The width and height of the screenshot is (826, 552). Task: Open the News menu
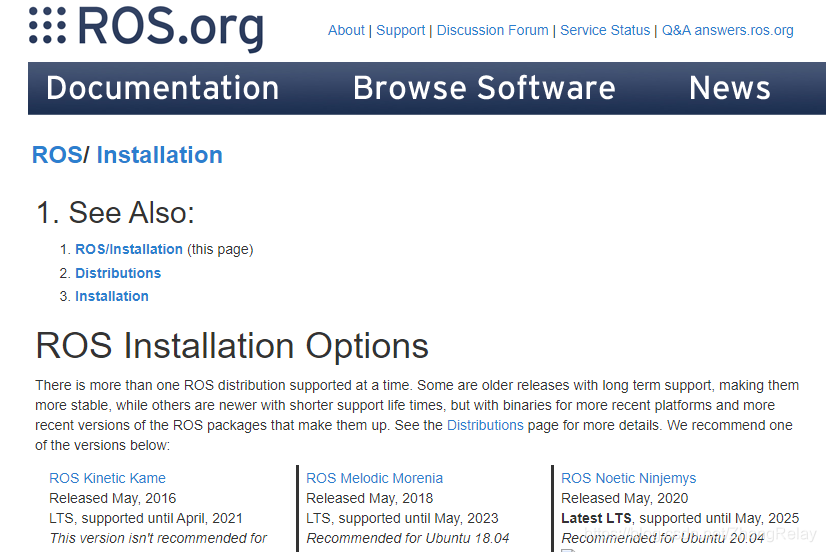(x=730, y=88)
